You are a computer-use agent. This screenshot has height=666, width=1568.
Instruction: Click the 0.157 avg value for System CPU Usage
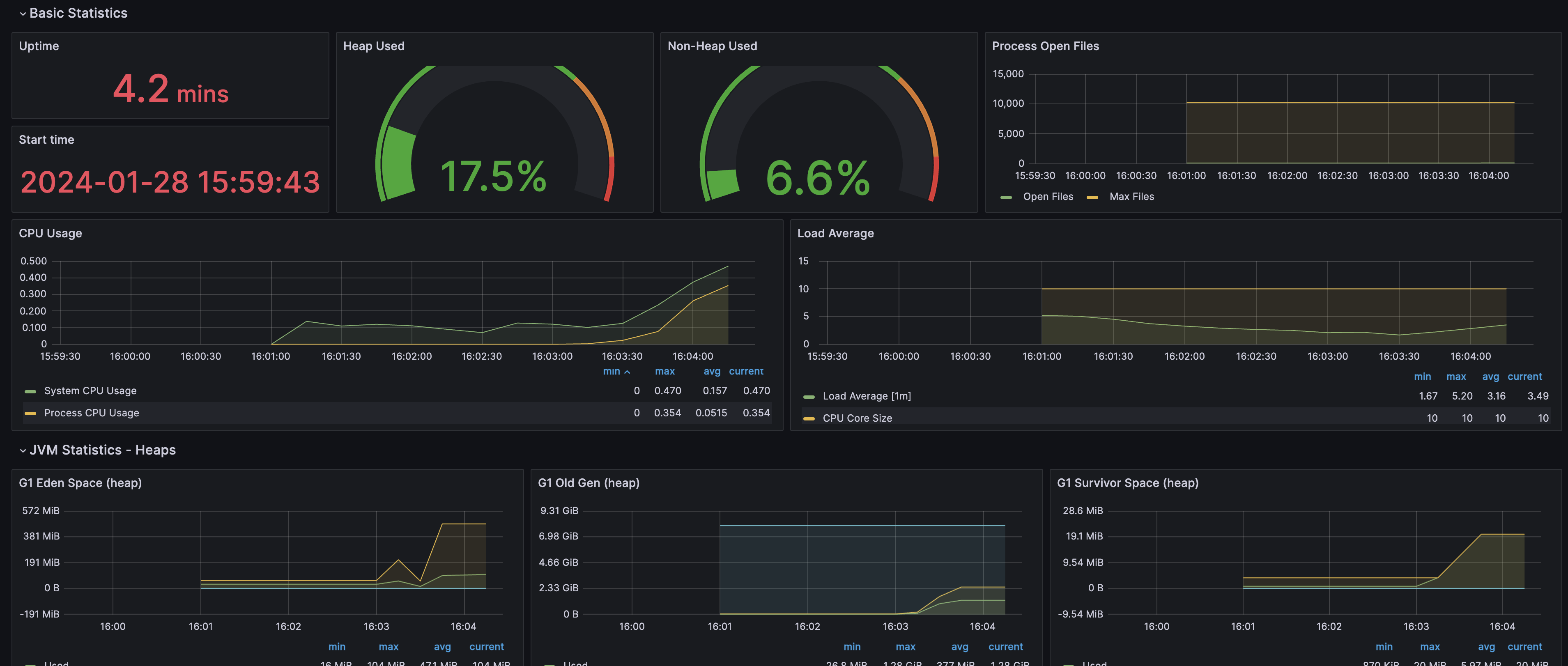pos(715,391)
